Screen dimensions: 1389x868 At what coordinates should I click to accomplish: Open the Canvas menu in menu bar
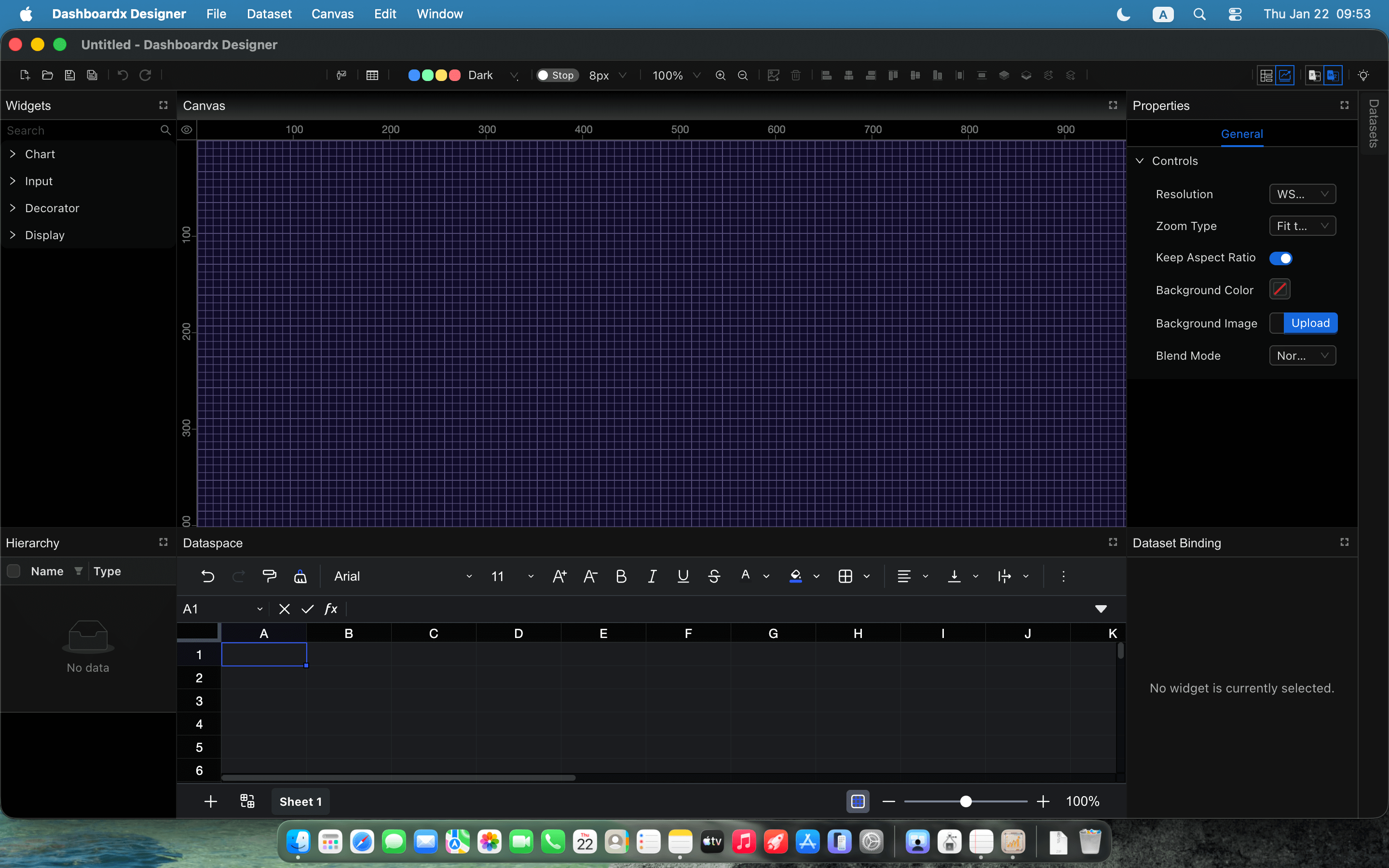332,14
